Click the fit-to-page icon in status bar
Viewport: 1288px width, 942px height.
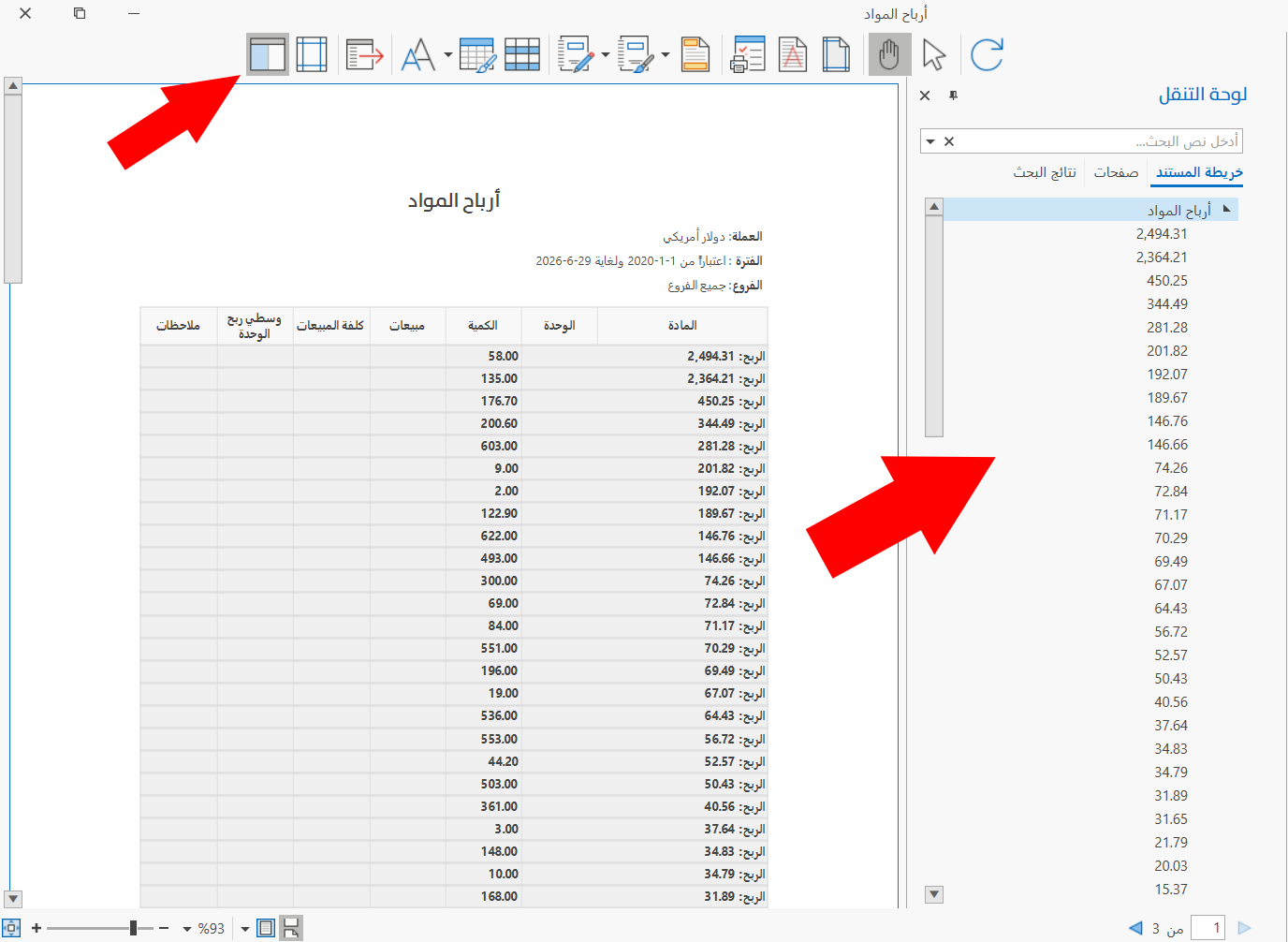(11, 928)
